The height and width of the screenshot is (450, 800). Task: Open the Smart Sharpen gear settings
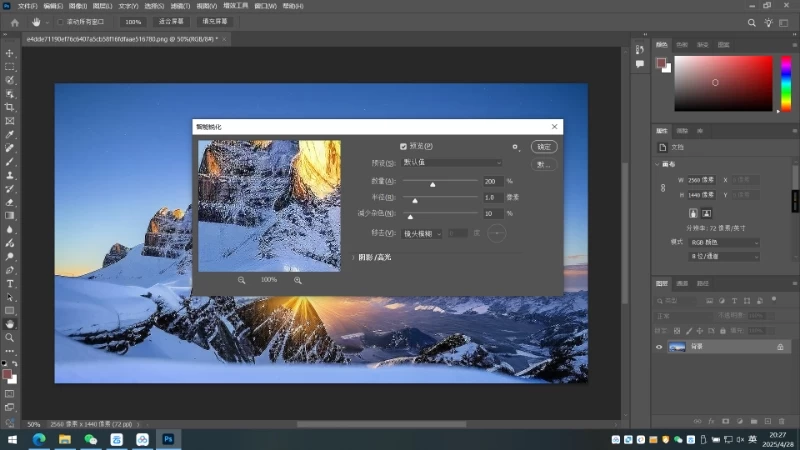(x=515, y=147)
